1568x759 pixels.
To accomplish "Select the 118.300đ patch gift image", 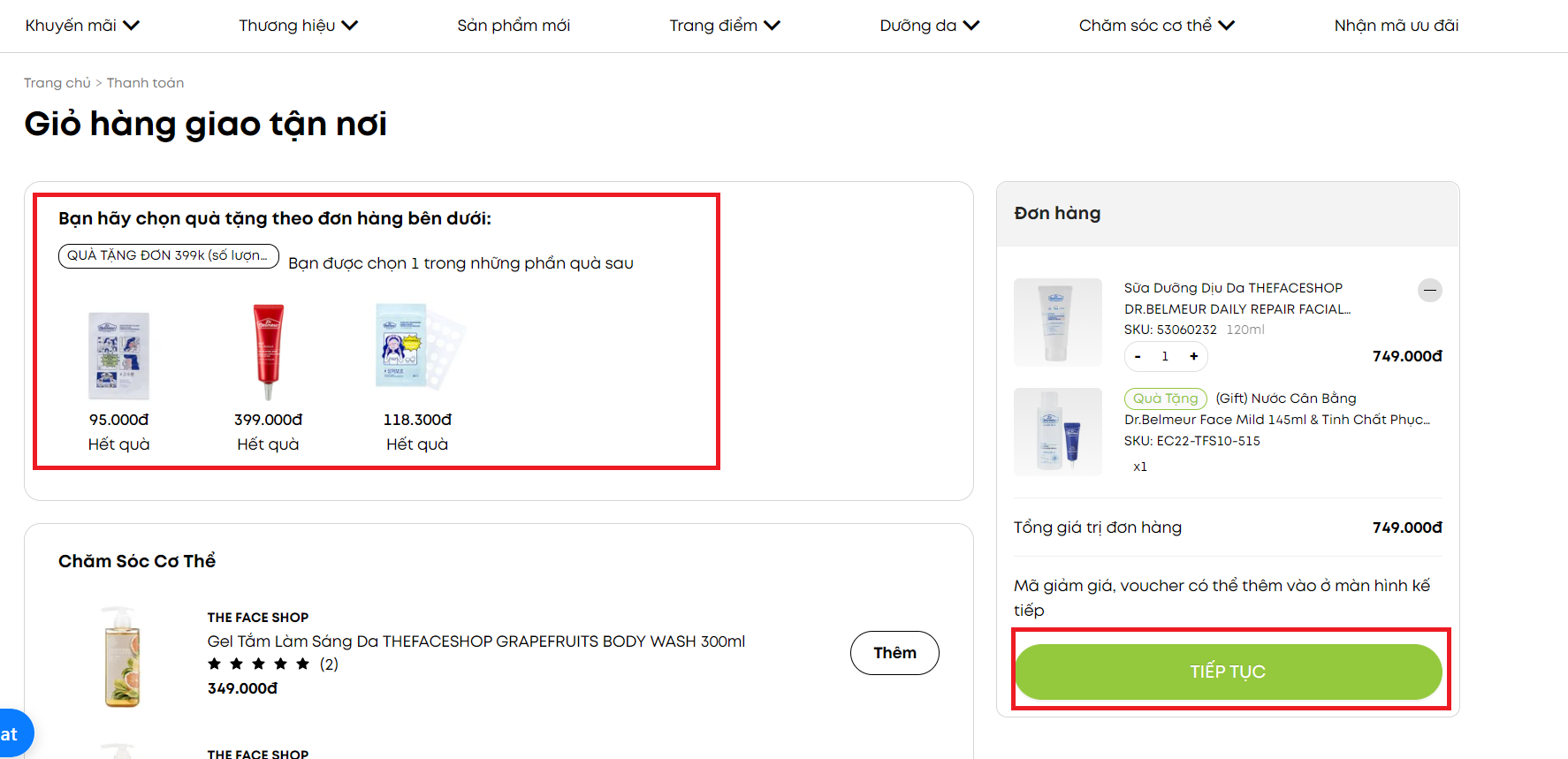I will click(420, 346).
